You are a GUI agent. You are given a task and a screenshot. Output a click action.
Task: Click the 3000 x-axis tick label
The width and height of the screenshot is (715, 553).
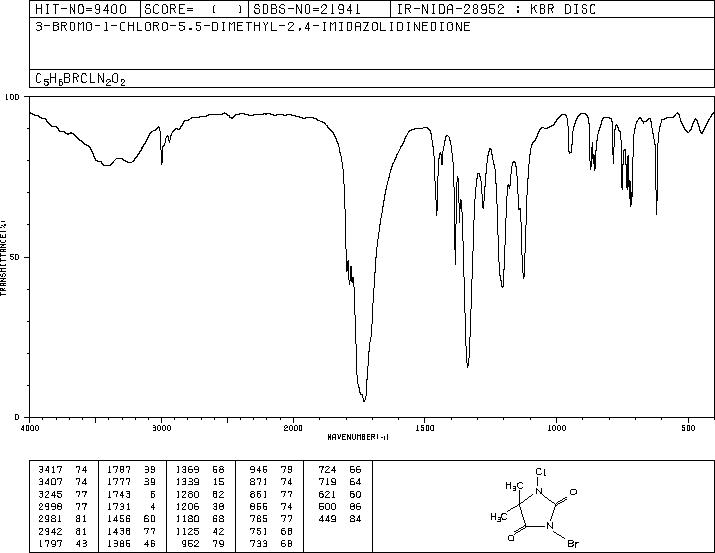coord(161,428)
